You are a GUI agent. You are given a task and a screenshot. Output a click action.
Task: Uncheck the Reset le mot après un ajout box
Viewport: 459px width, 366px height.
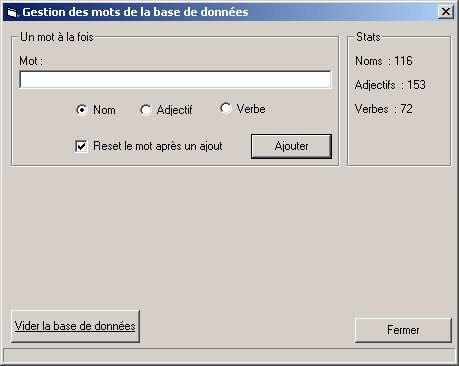(82, 146)
